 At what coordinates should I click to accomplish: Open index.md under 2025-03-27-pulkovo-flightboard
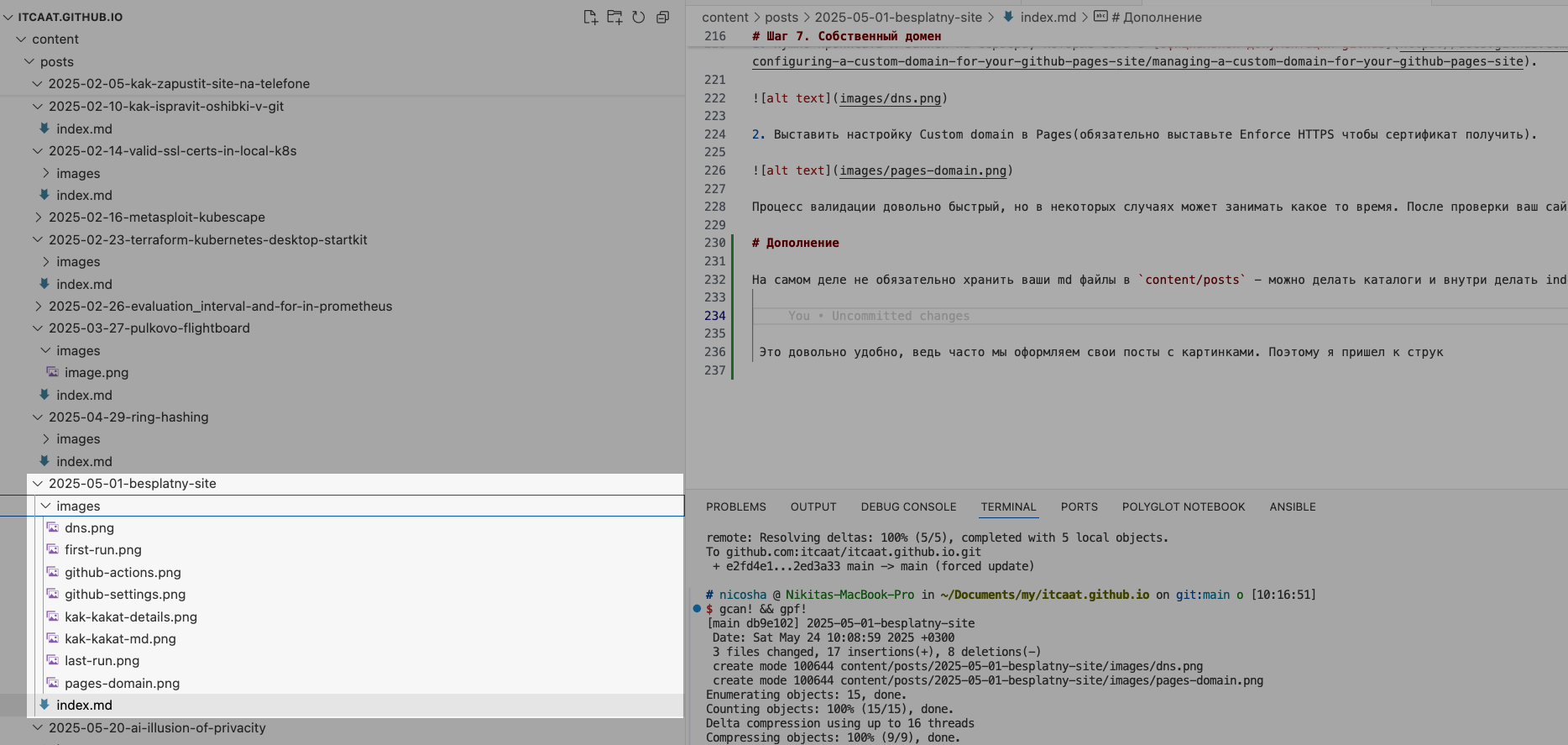(84, 395)
